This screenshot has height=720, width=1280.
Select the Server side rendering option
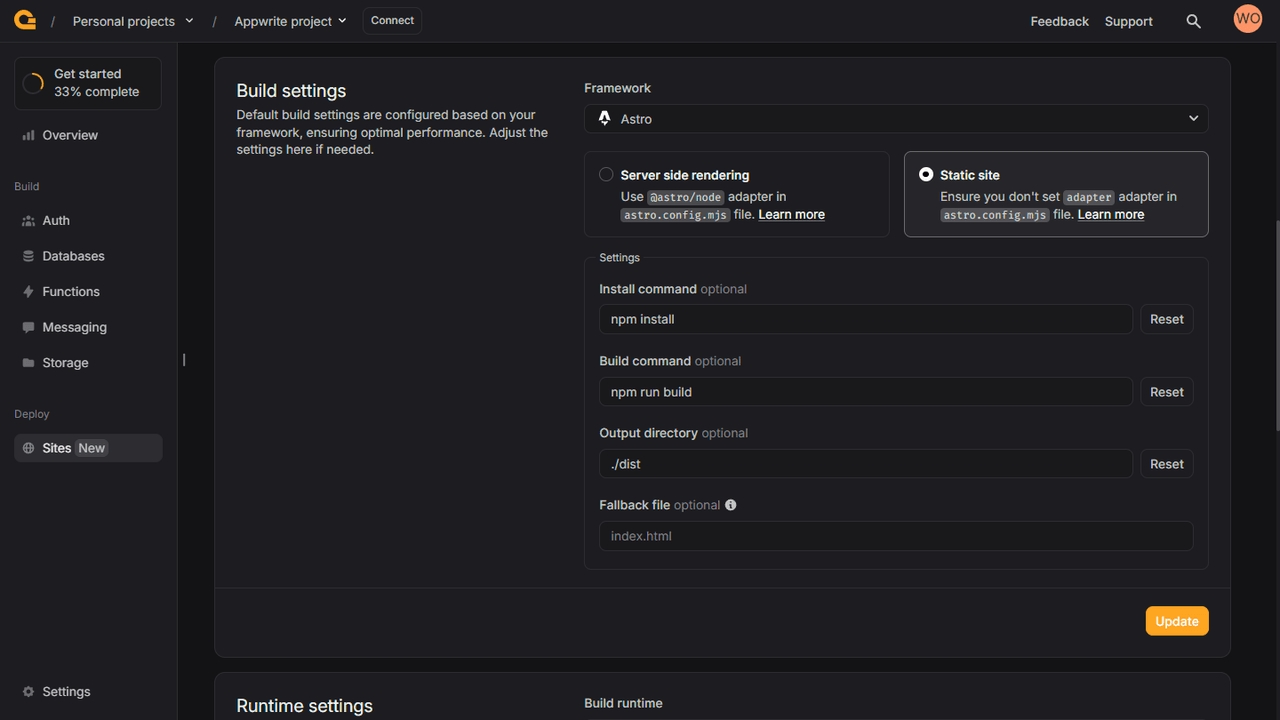pyautogui.click(x=606, y=175)
